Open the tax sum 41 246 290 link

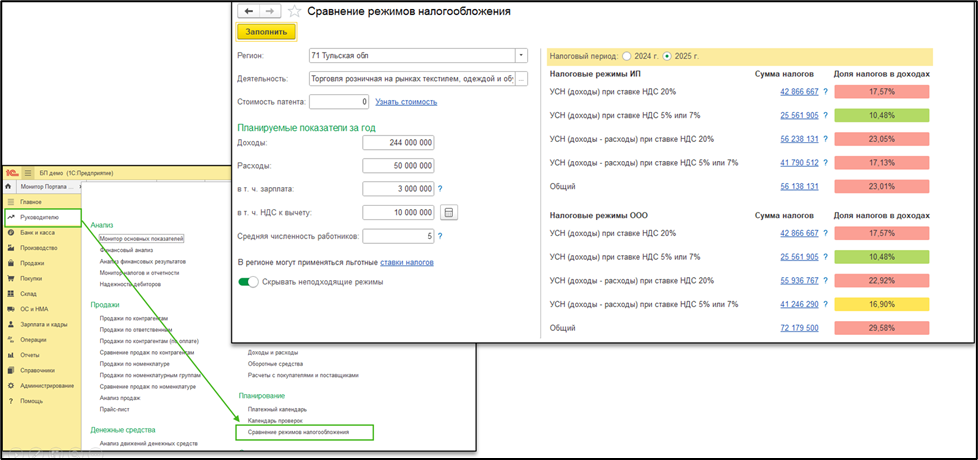(799, 304)
